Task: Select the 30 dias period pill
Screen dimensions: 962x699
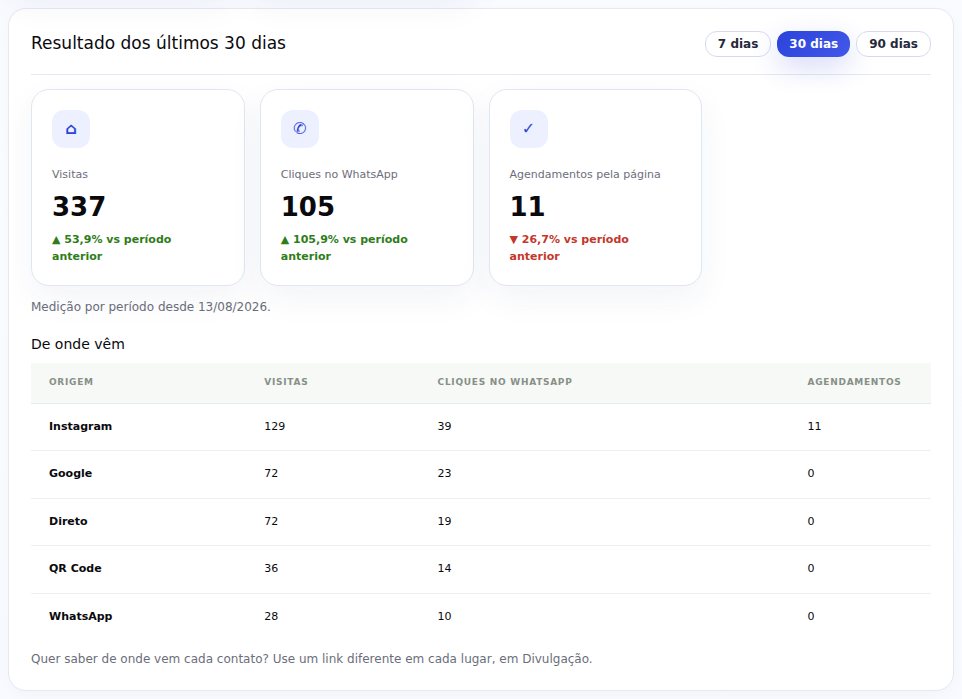Action: (x=813, y=44)
